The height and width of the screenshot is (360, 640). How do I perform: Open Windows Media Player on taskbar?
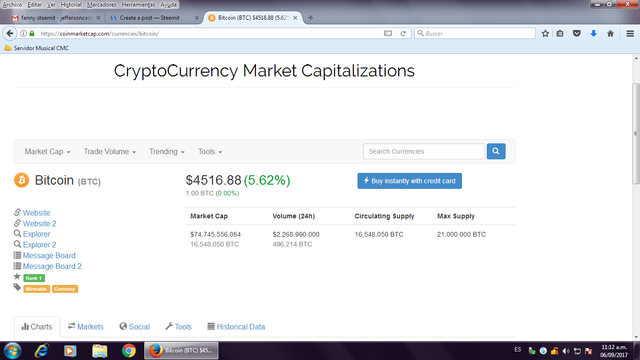pyautogui.click(x=70, y=351)
